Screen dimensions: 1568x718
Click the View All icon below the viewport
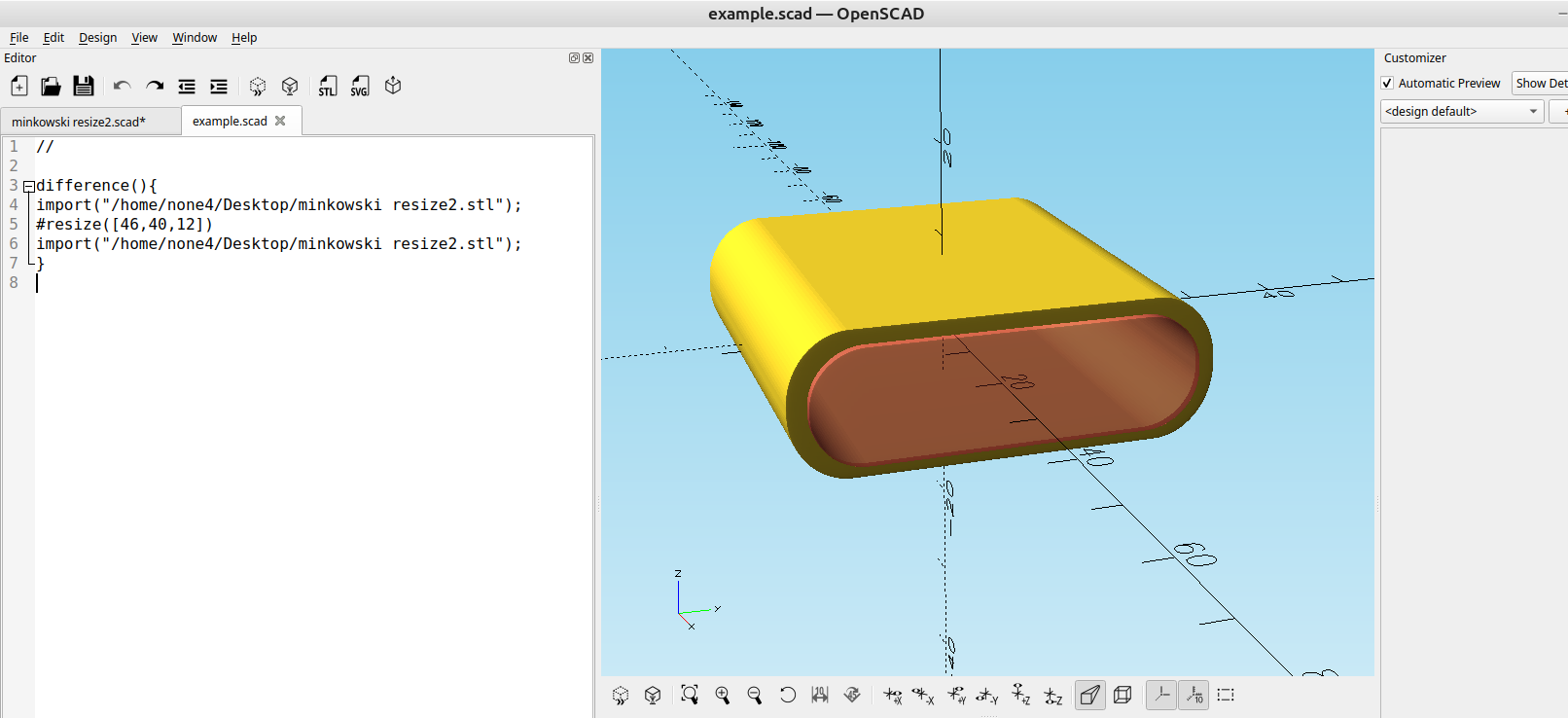690,695
